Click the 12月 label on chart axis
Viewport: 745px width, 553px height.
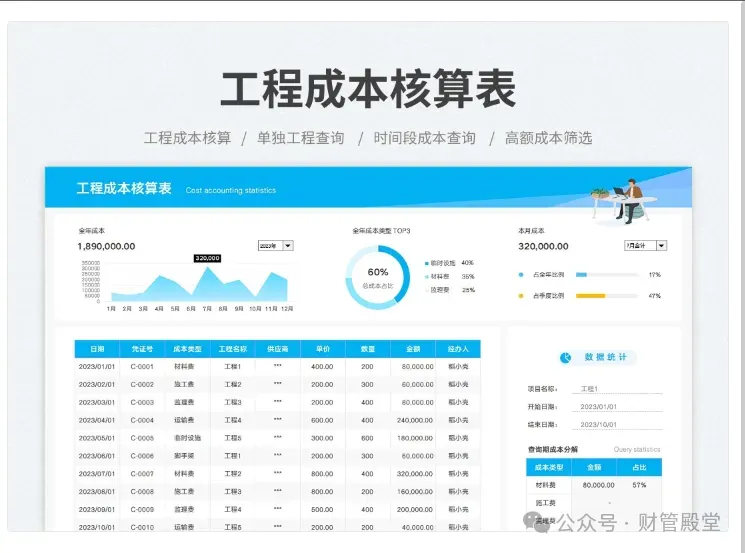click(287, 309)
